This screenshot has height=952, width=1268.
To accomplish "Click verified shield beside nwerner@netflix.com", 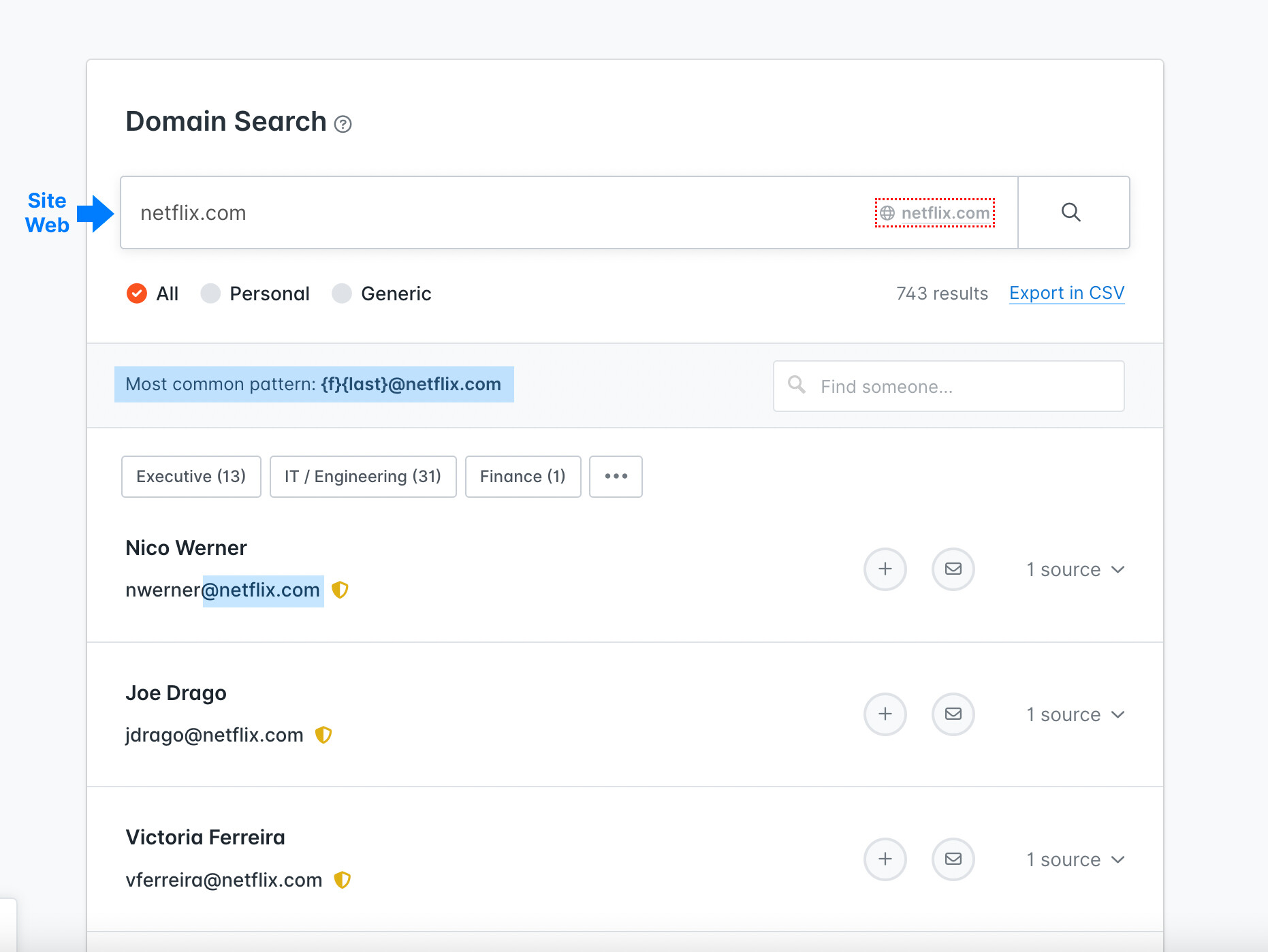I will click(x=340, y=590).
